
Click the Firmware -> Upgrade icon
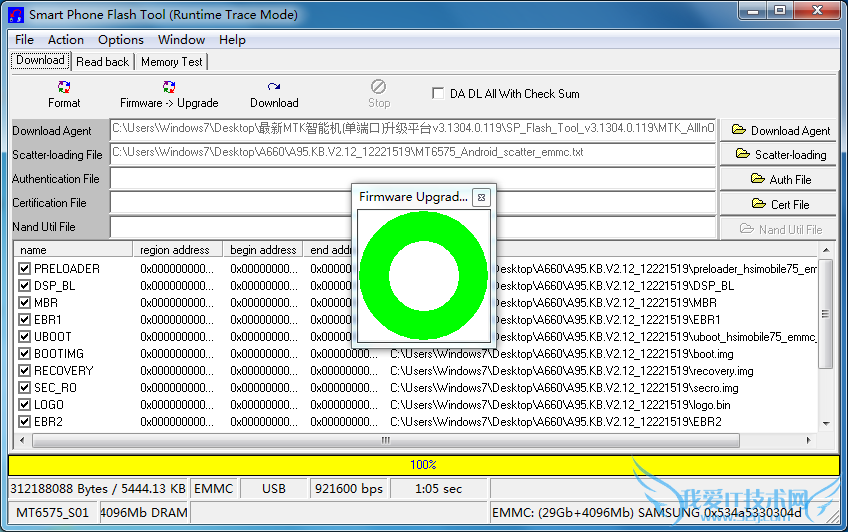point(169,88)
